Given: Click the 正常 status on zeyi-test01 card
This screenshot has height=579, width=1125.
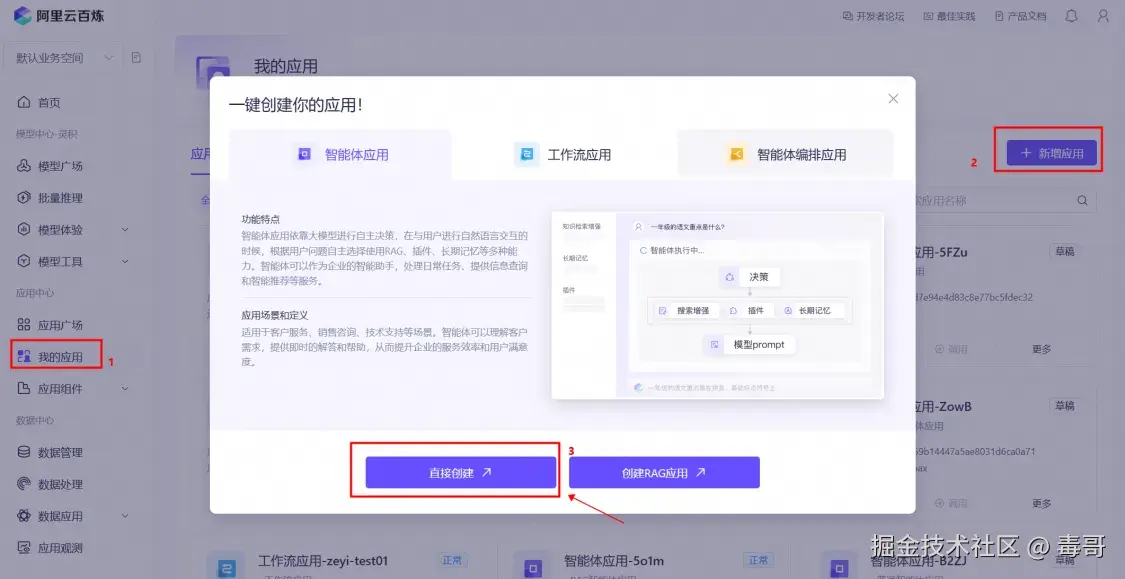Looking at the screenshot, I should (x=452, y=560).
